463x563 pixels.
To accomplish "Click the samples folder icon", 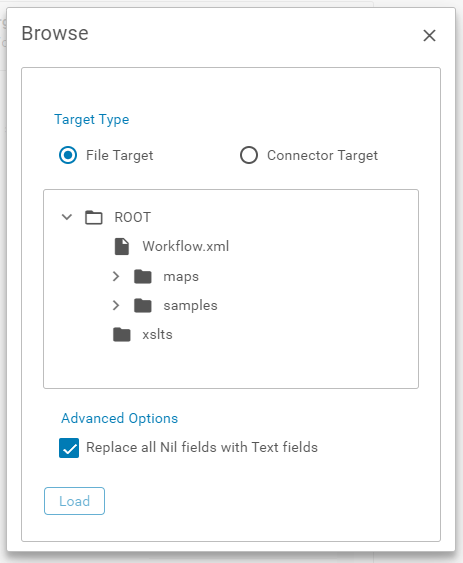I will pyautogui.click(x=143, y=306).
